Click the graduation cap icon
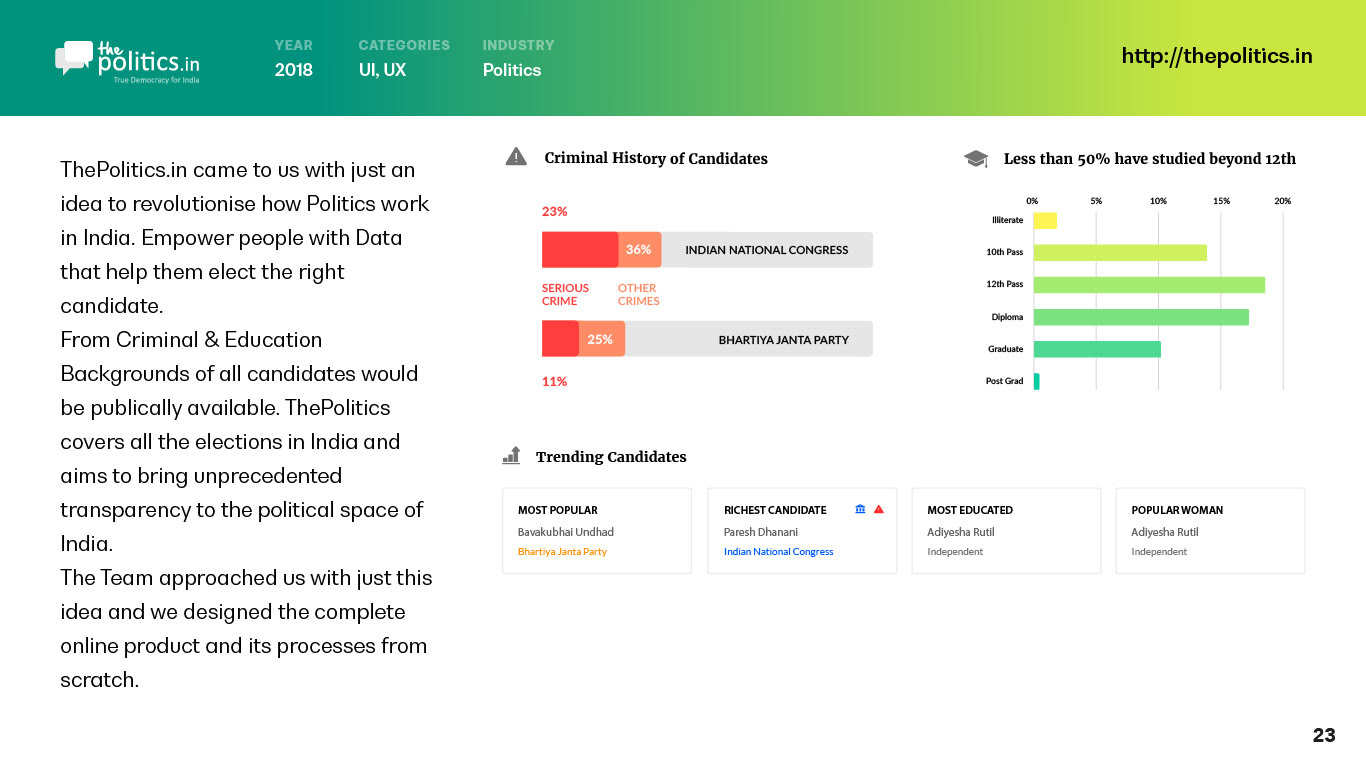The image size is (1366, 768). 975,159
